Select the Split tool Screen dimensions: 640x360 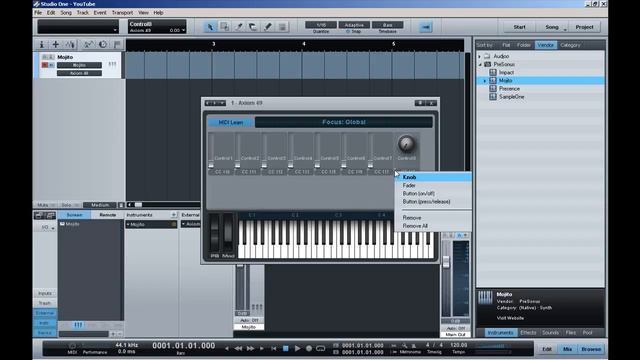pyautogui.click(x=238, y=27)
